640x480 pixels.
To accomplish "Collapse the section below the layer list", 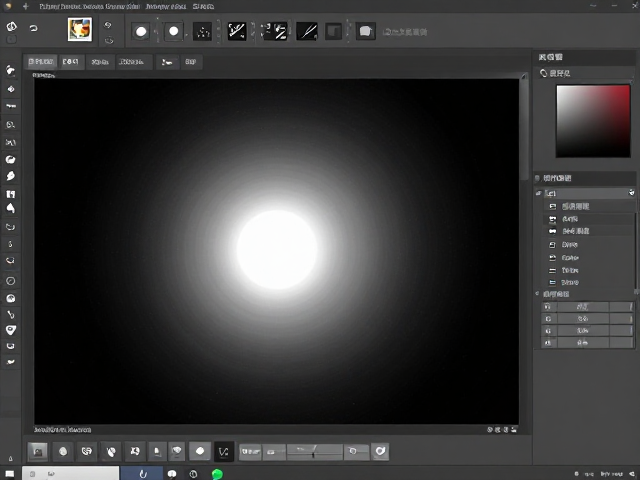I will [x=538, y=293].
